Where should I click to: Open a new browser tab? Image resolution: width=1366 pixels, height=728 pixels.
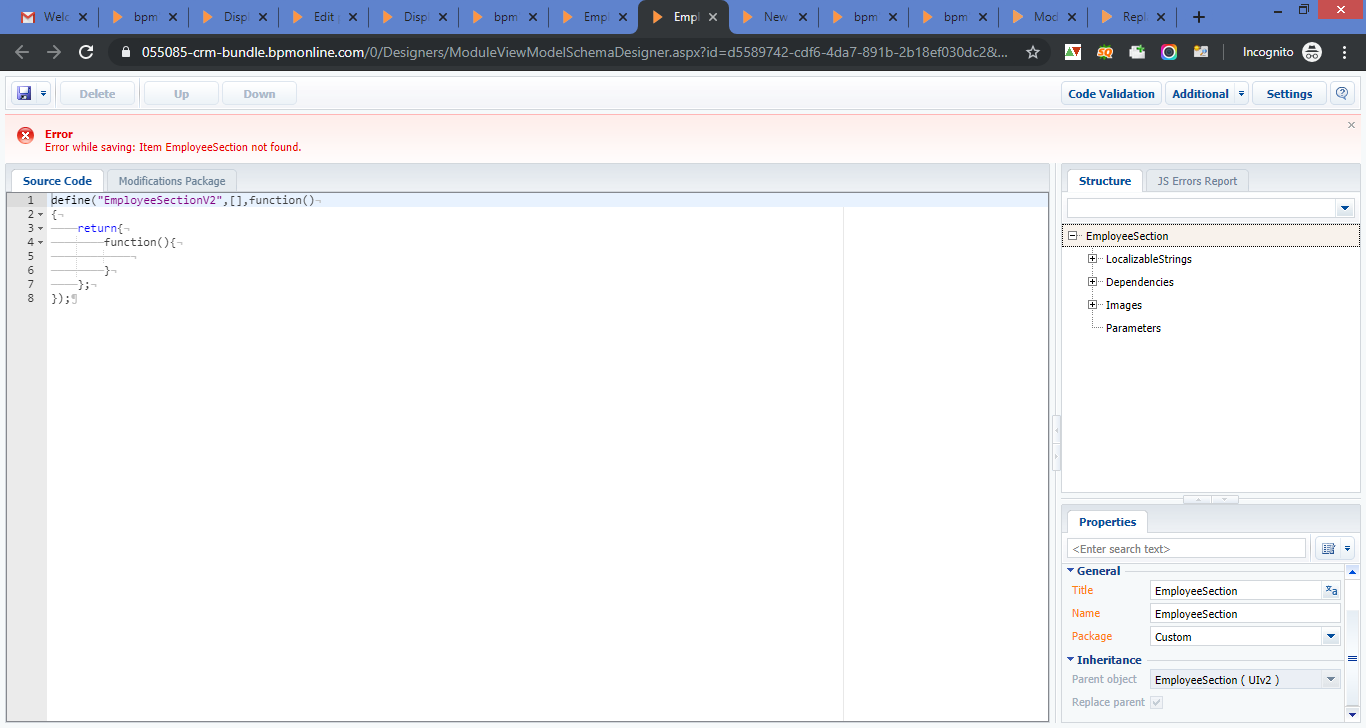[1199, 17]
